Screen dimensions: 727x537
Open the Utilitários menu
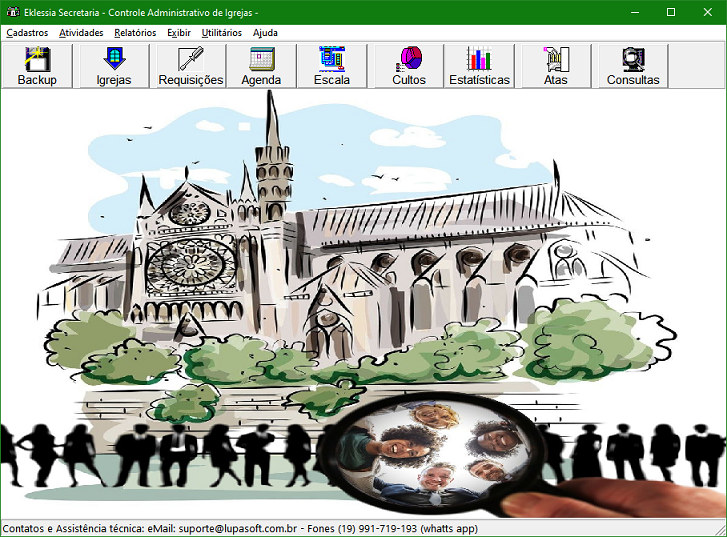(x=222, y=33)
